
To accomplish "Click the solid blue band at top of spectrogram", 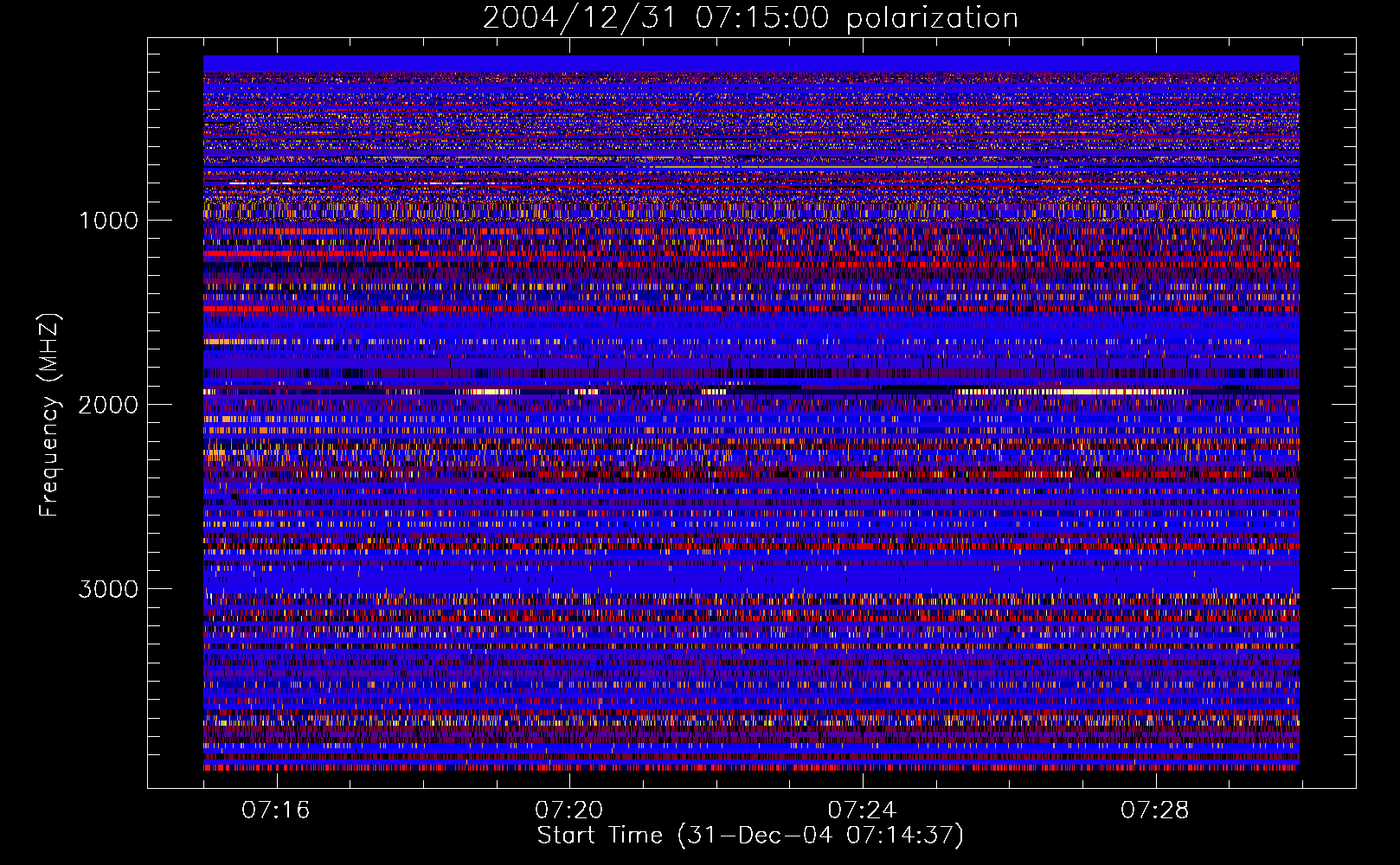I will pos(751,63).
